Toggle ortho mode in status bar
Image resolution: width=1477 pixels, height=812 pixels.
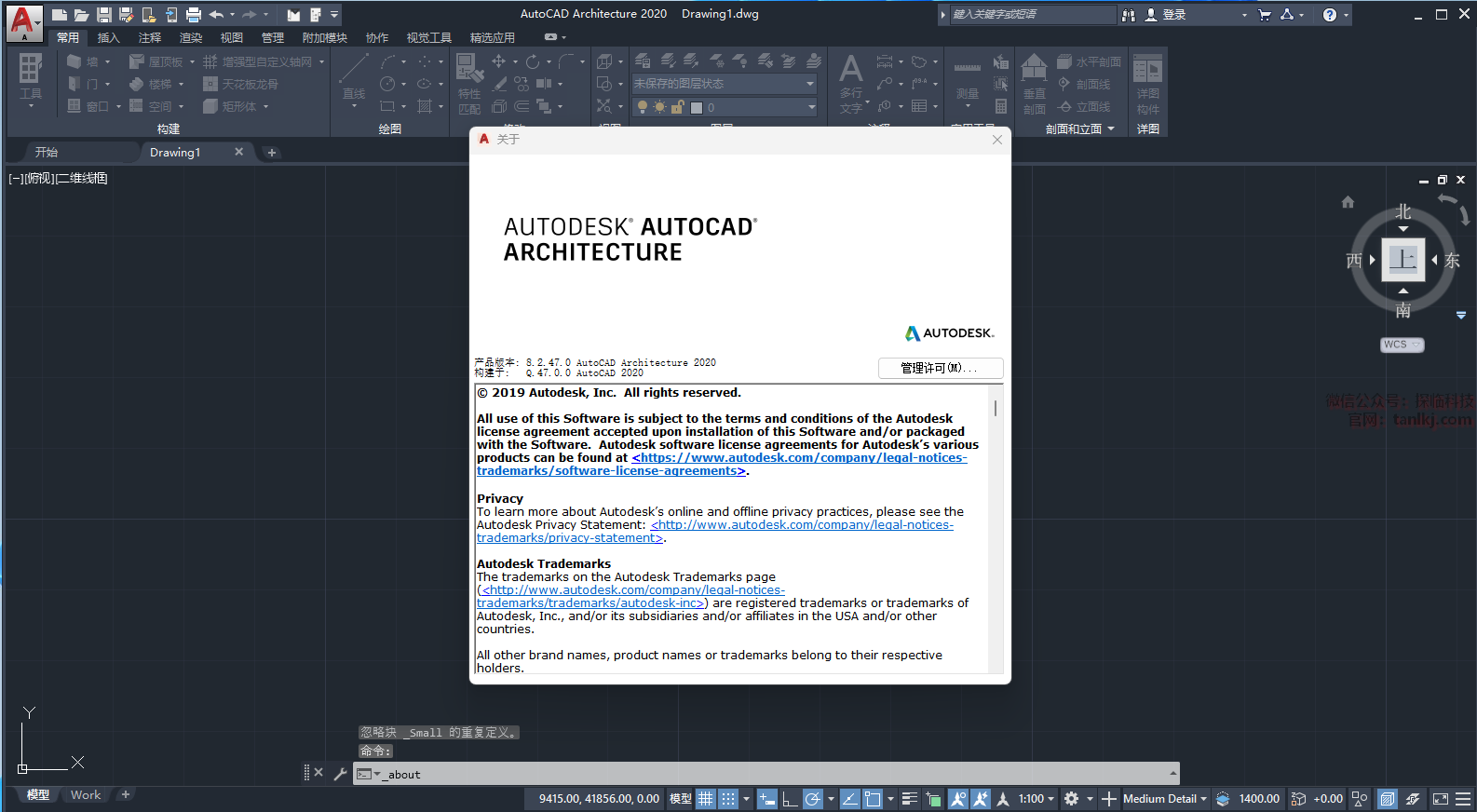point(789,799)
